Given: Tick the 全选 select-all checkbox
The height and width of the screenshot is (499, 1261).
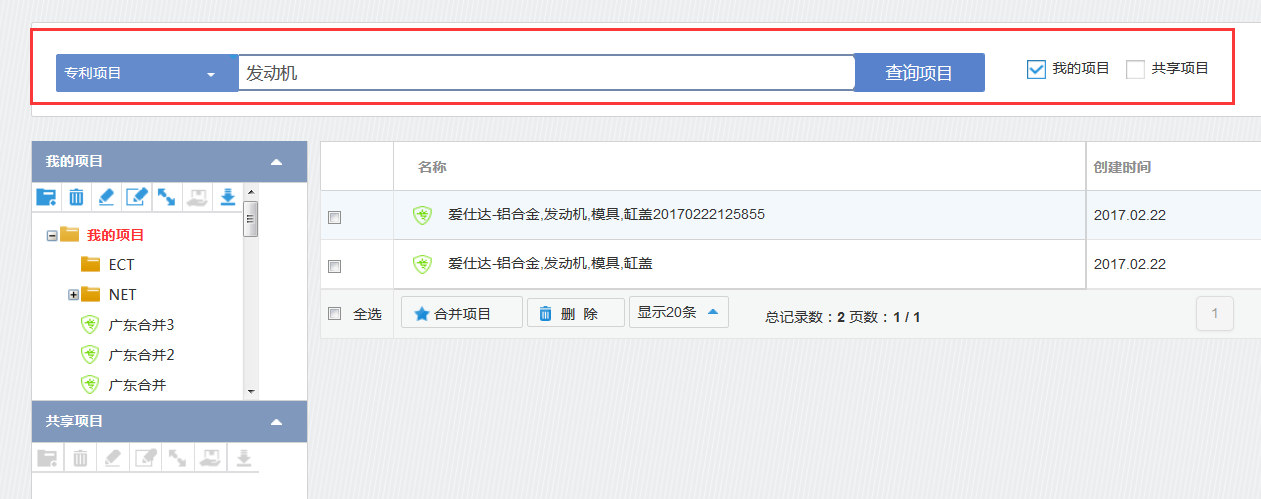Looking at the screenshot, I should click(335, 314).
